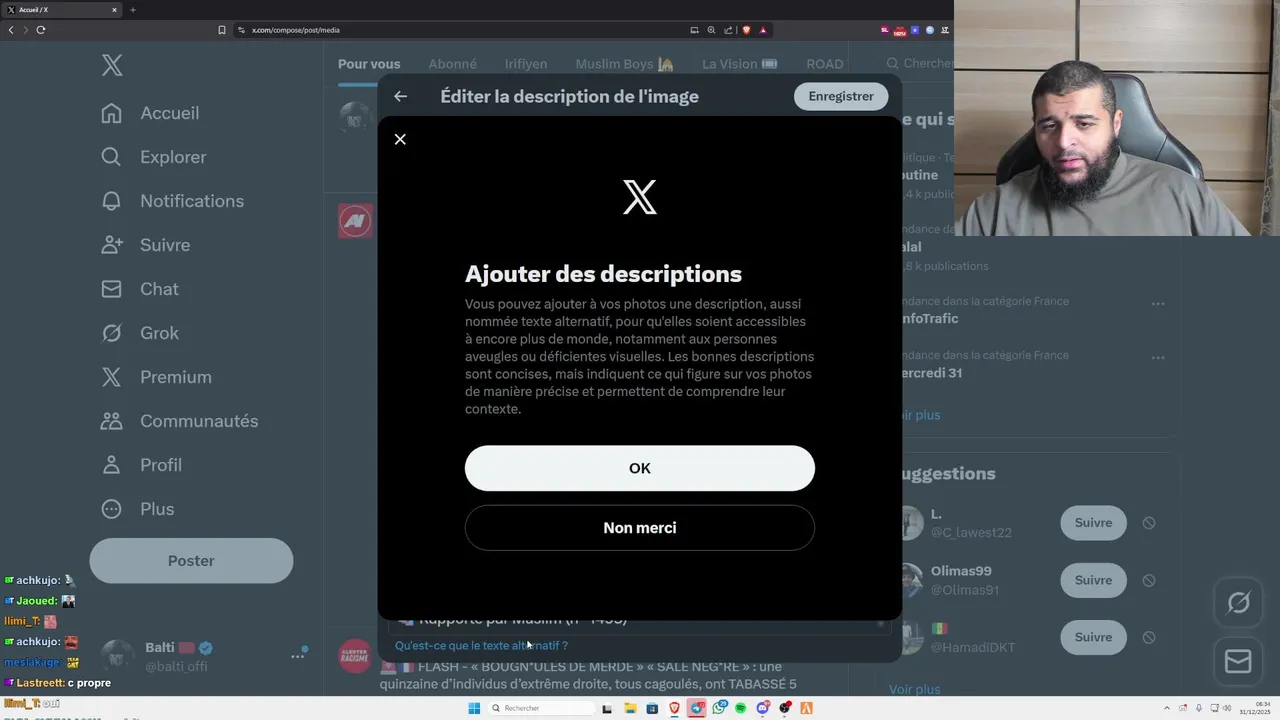The width and height of the screenshot is (1280, 720).
Task: Dismiss the HamadiDKT suggestion with the circle-slash icon
Action: click(1149, 637)
